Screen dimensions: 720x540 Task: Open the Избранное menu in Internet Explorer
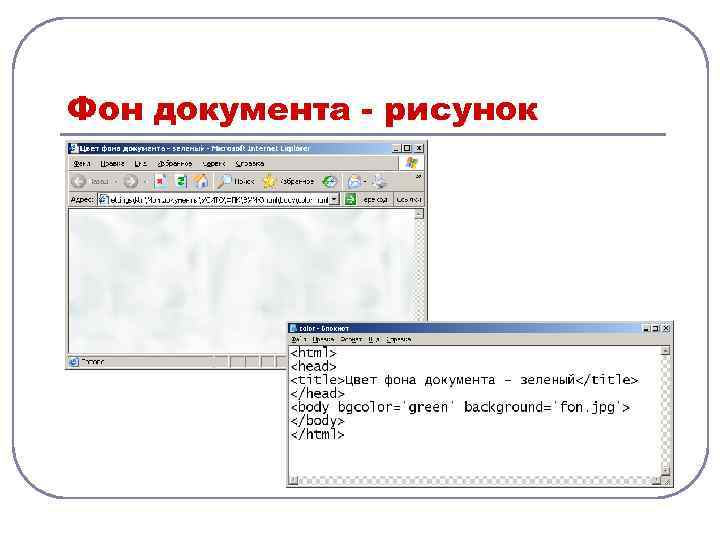coord(174,163)
